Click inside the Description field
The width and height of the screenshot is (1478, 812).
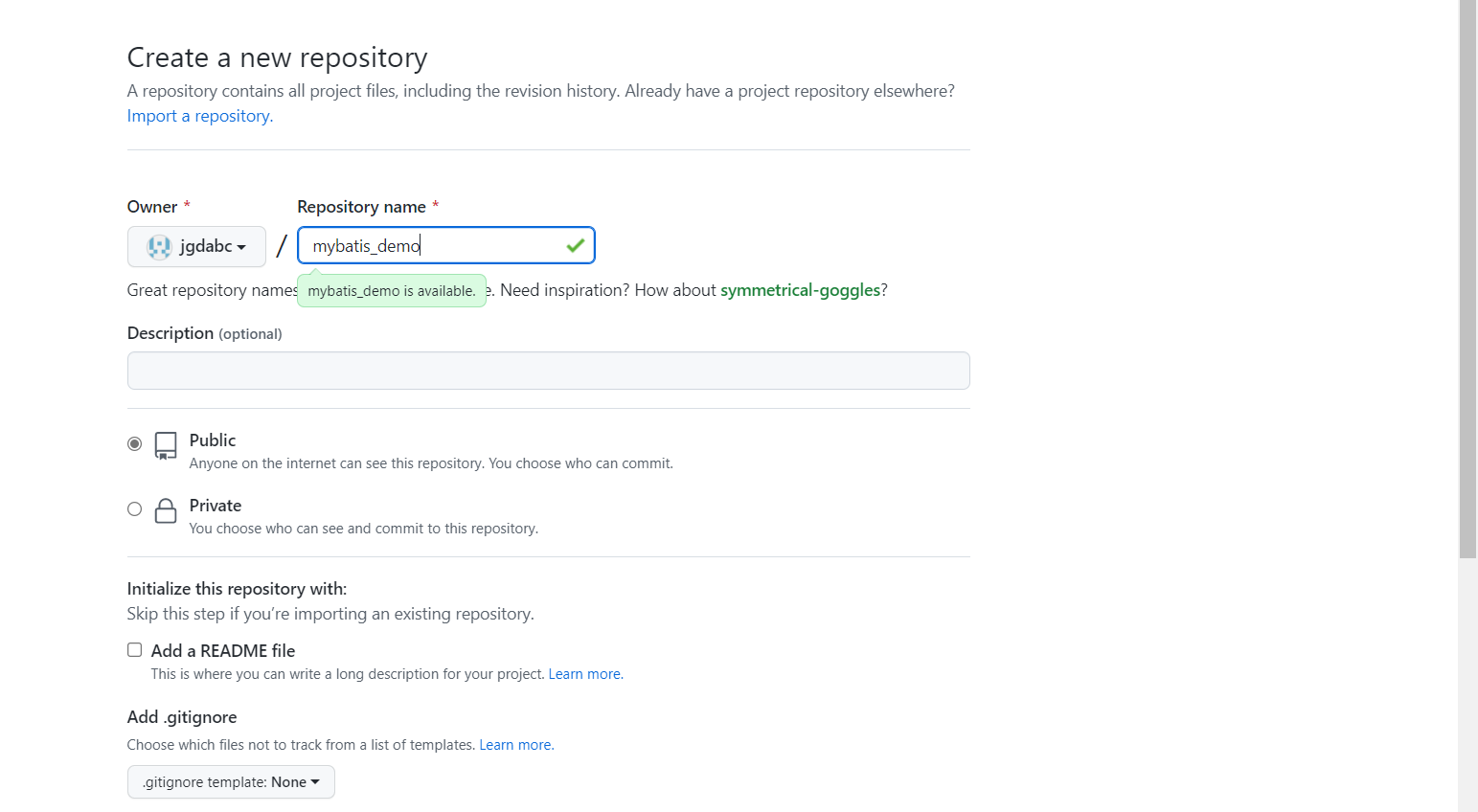tap(548, 371)
